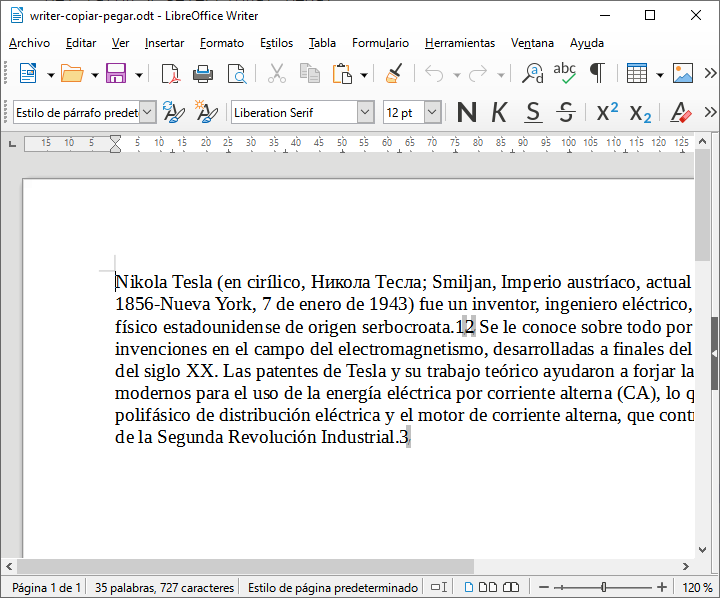This screenshot has width=720, height=598.
Task: Click the Liberation Serif font name field
Action: [294, 113]
